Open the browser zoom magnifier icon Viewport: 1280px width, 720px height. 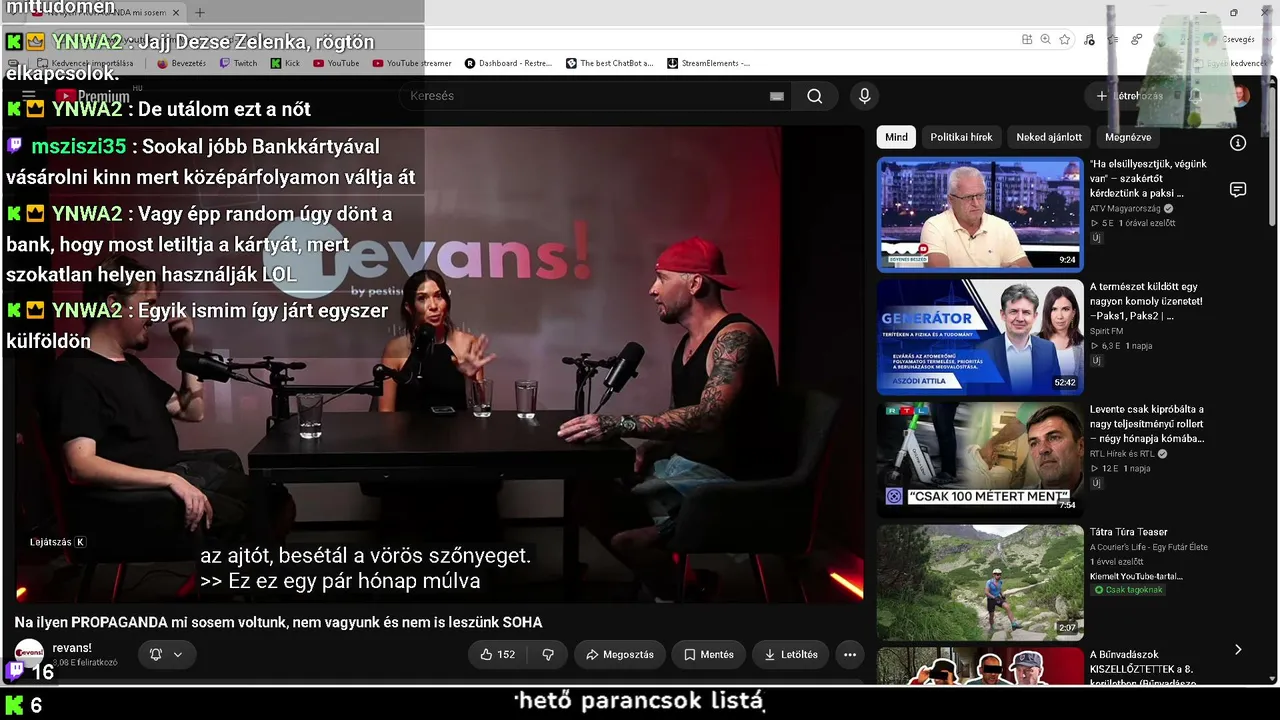tap(1046, 39)
